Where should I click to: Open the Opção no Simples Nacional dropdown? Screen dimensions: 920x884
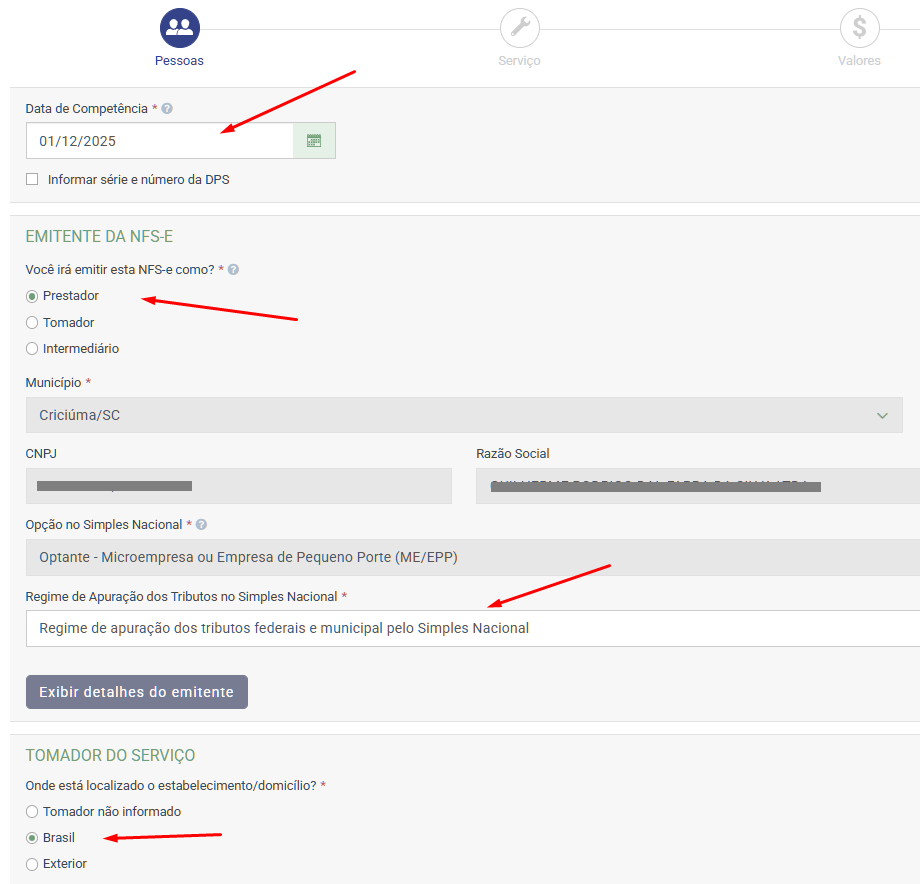pos(470,557)
